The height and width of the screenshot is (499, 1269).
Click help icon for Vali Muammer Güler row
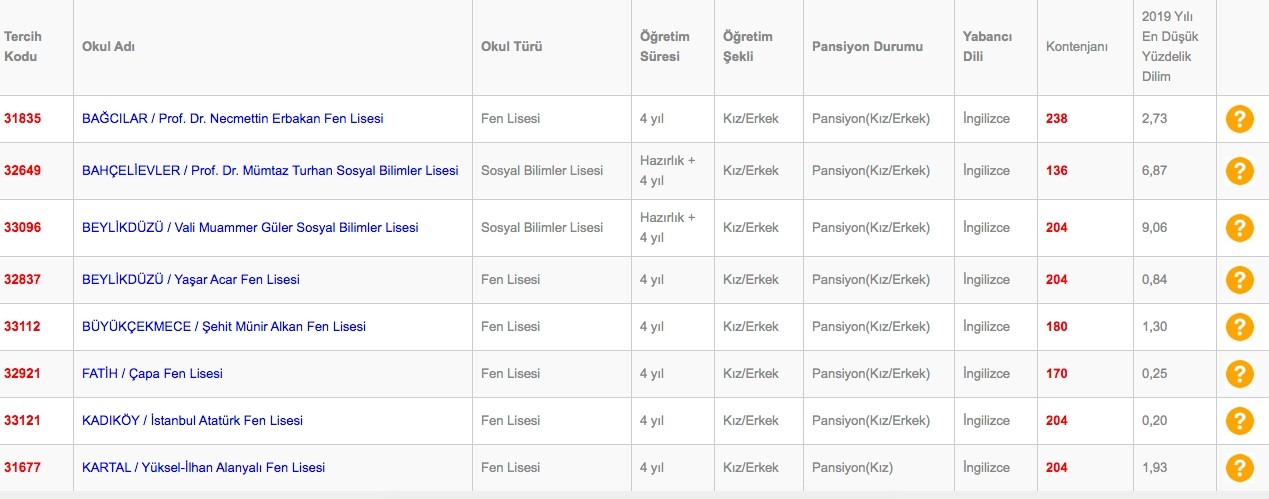(x=1239, y=228)
